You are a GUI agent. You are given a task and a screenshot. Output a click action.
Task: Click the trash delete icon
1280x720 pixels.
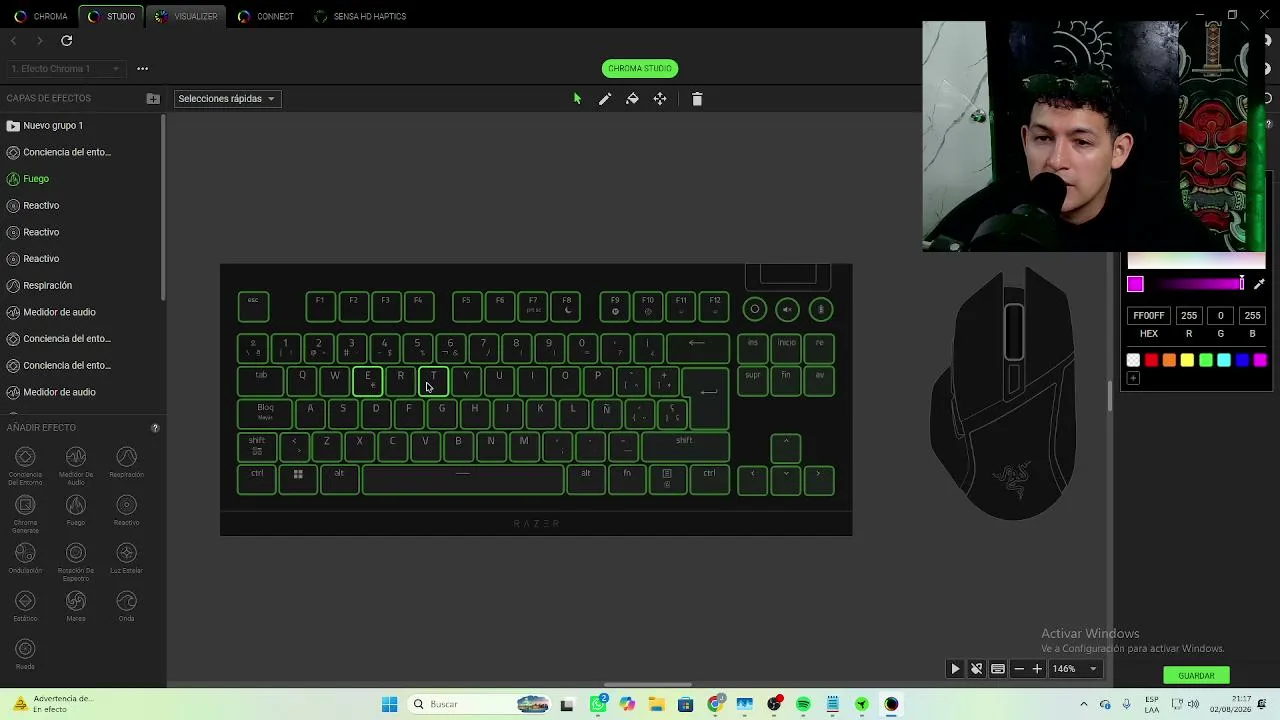click(697, 99)
